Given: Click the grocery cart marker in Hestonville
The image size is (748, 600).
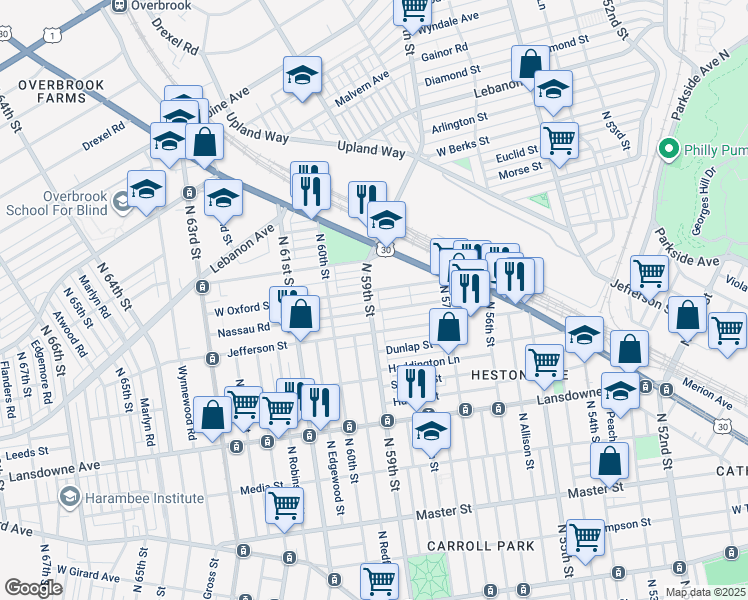Looking at the screenshot, I should pos(544,364).
